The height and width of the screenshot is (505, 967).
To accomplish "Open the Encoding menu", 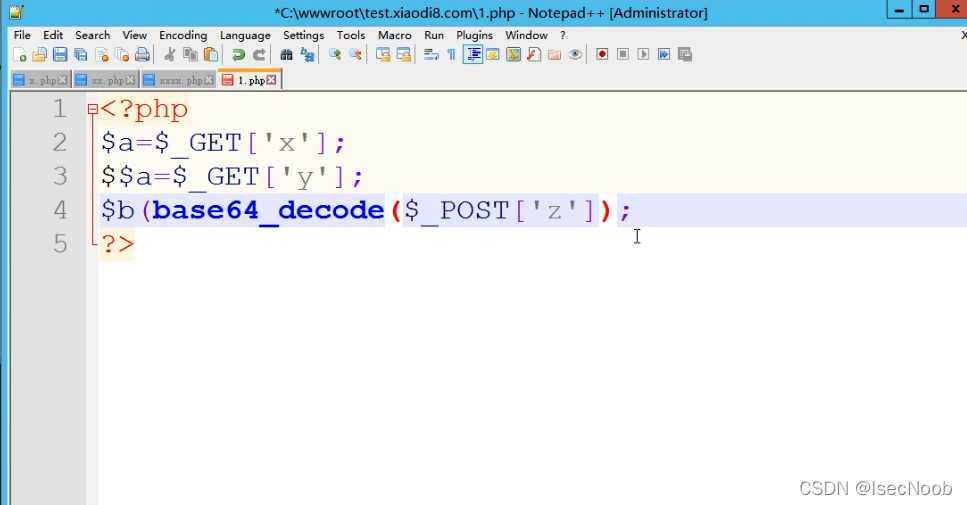I will point(183,35).
